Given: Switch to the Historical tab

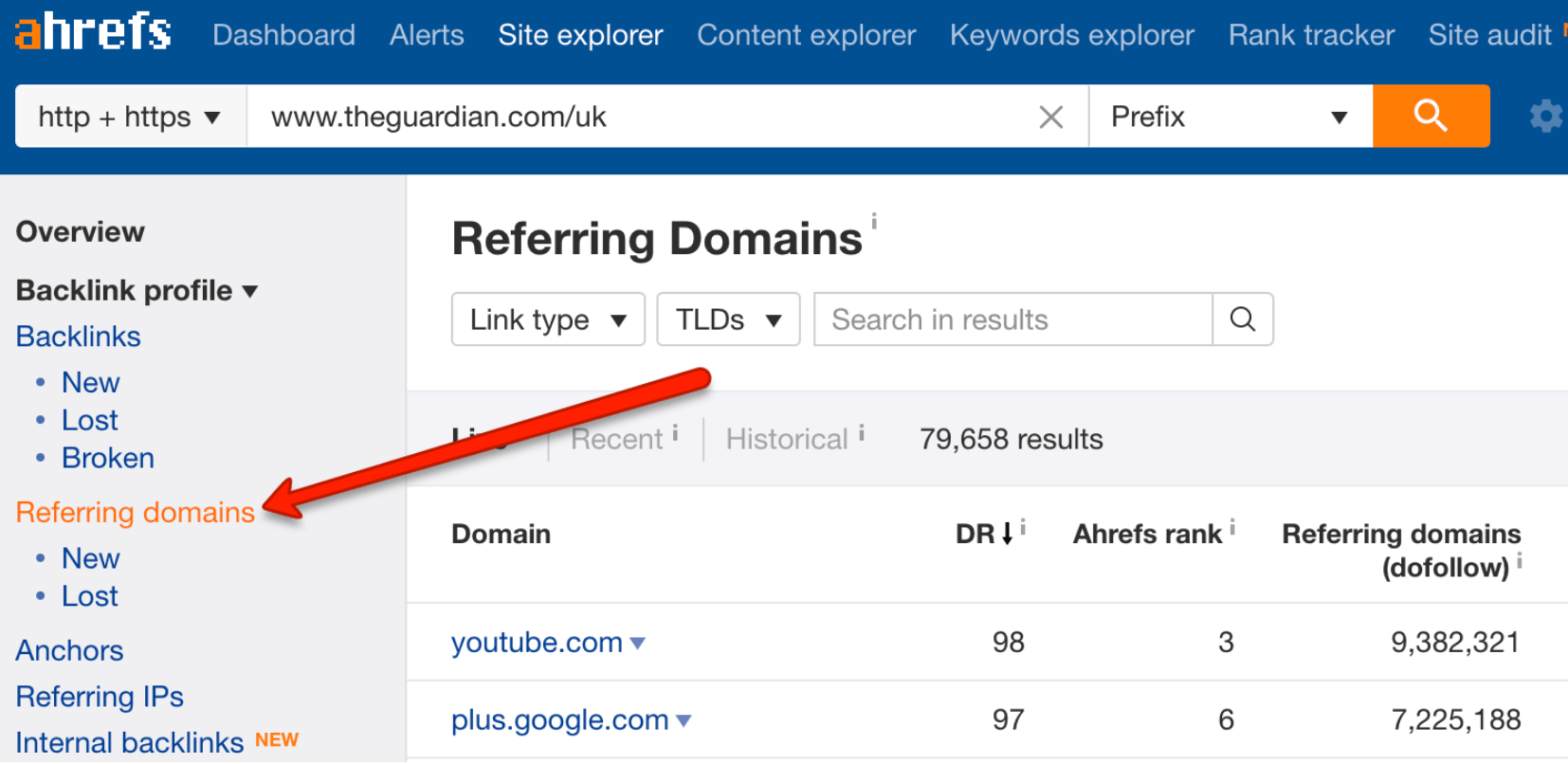Looking at the screenshot, I should coord(787,439).
